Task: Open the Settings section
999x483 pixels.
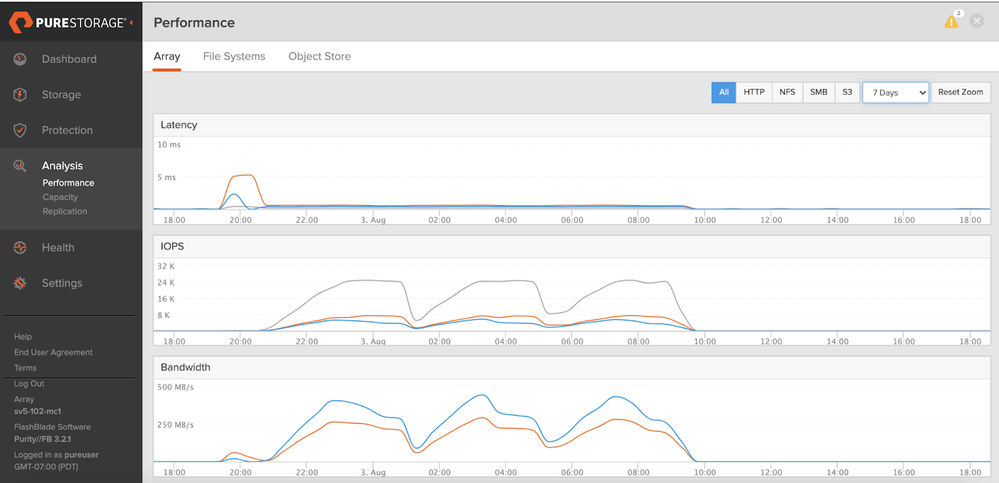Action: point(62,283)
